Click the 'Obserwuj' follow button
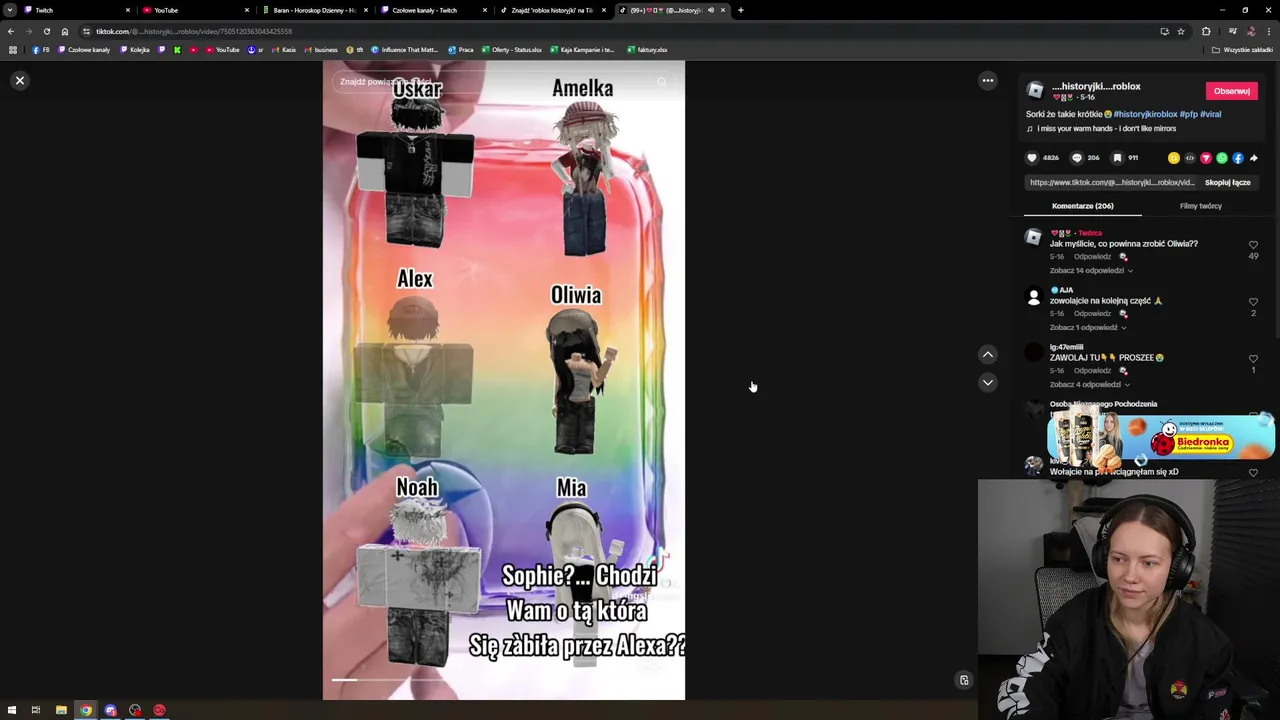The image size is (1280, 720). pos(1231,91)
